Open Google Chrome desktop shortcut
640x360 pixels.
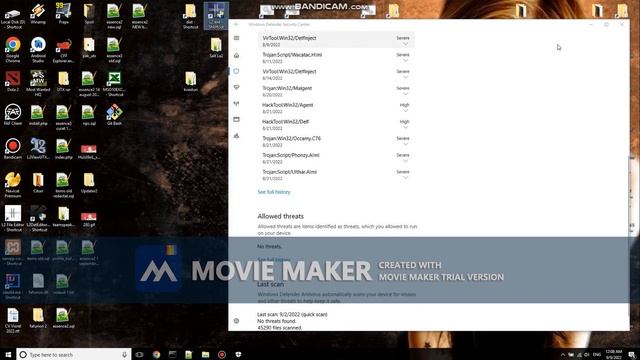click(x=13, y=49)
